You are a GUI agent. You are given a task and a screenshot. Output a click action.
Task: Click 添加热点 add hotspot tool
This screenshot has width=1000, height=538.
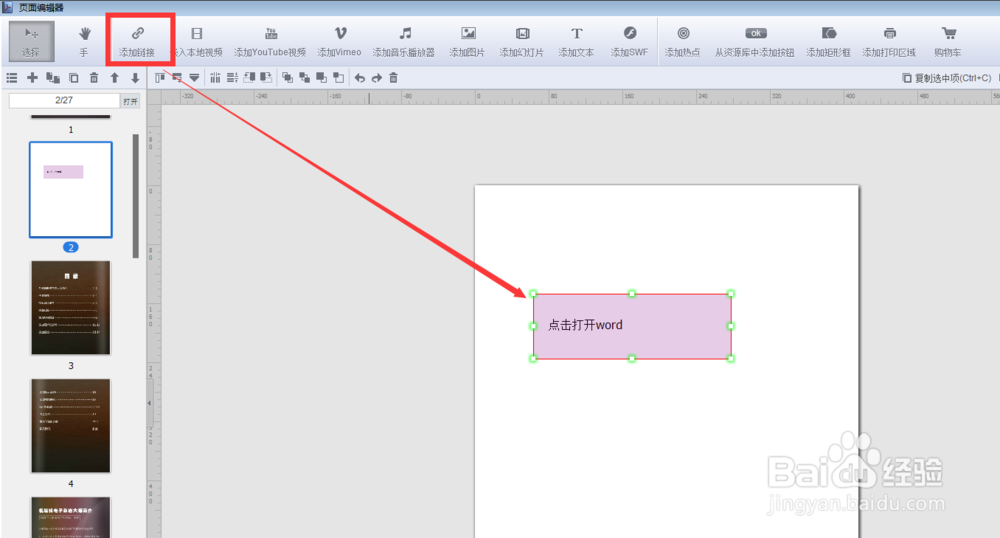pos(683,41)
